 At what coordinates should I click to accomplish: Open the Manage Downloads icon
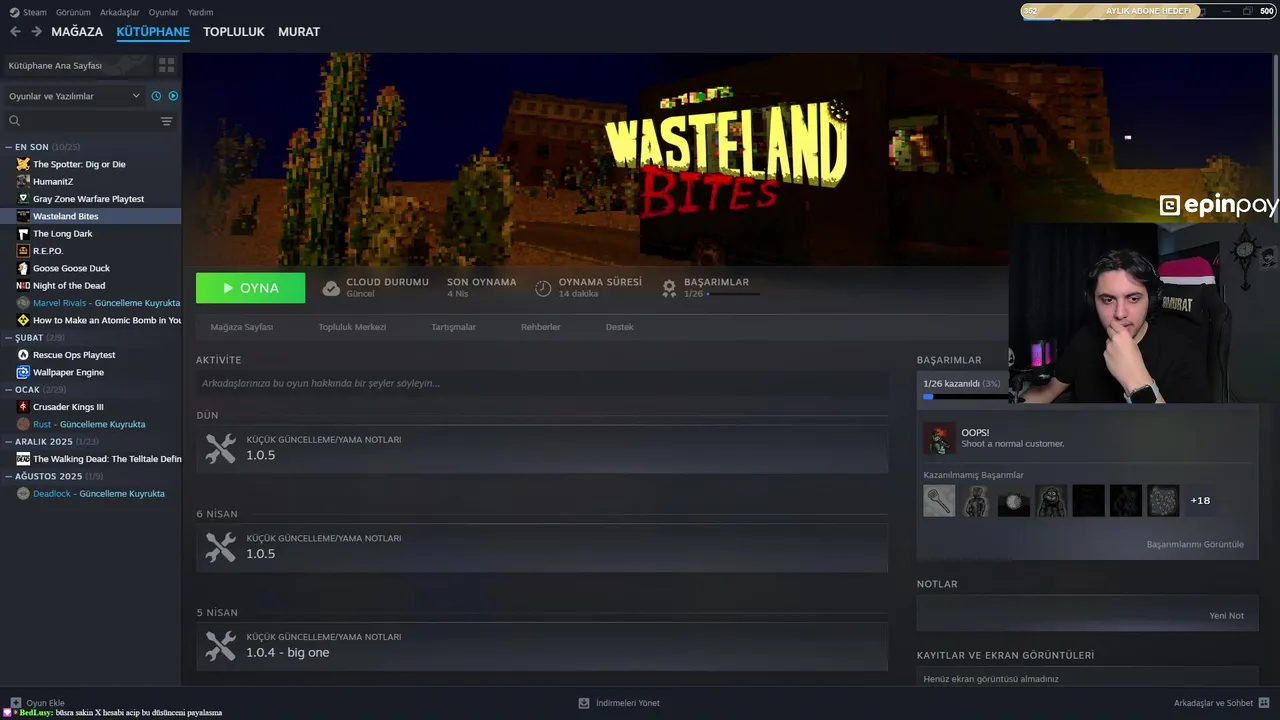[584, 703]
